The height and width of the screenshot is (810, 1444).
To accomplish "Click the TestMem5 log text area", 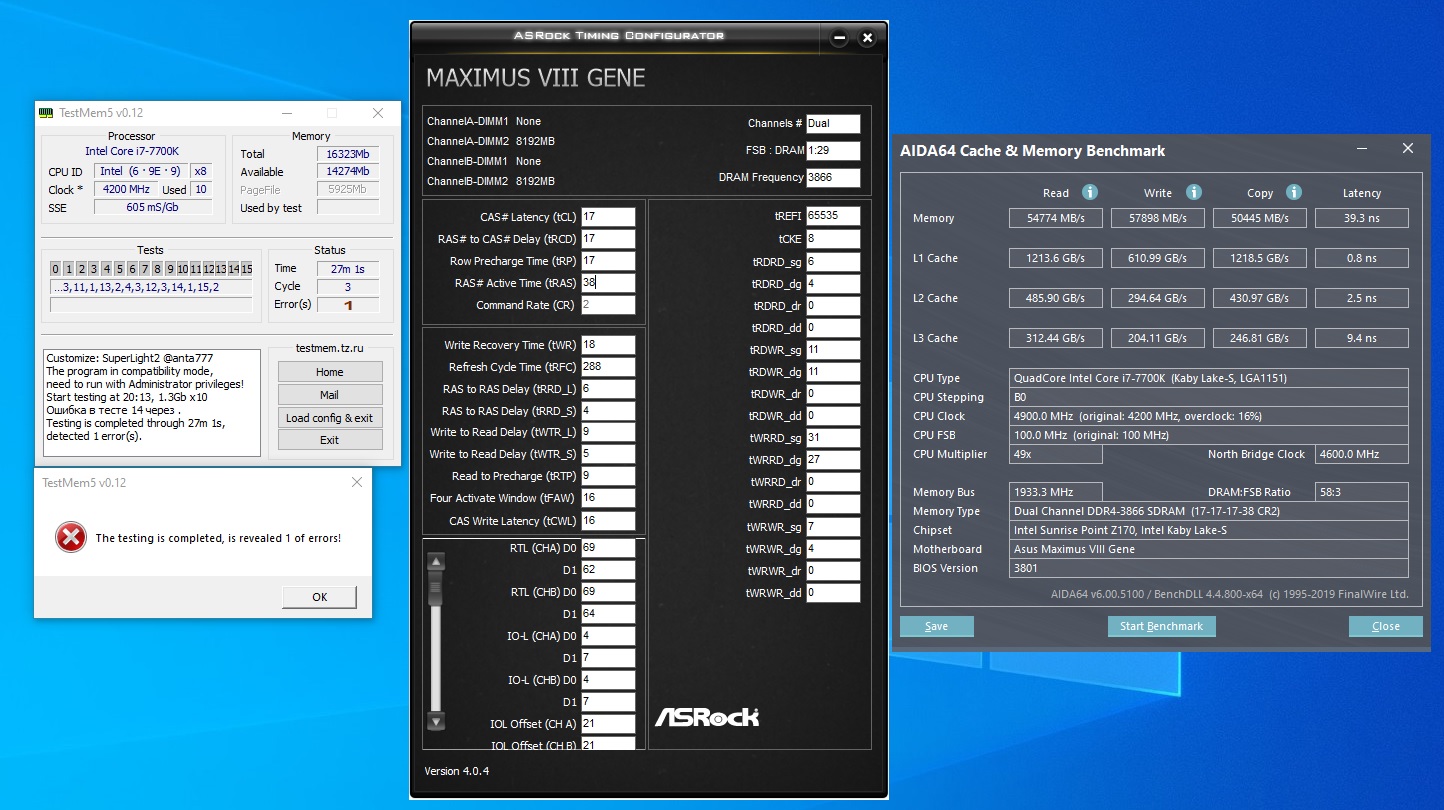I will pyautogui.click(x=152, y=403).
